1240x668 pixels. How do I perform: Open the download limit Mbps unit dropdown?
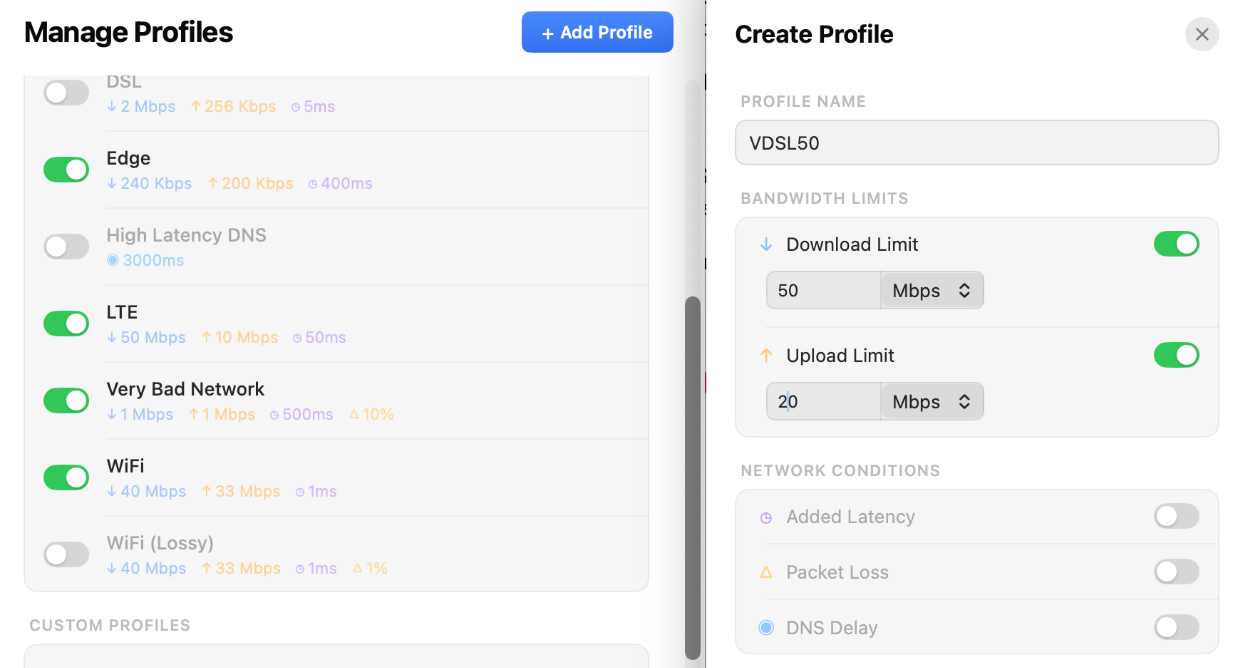point(931,291)
